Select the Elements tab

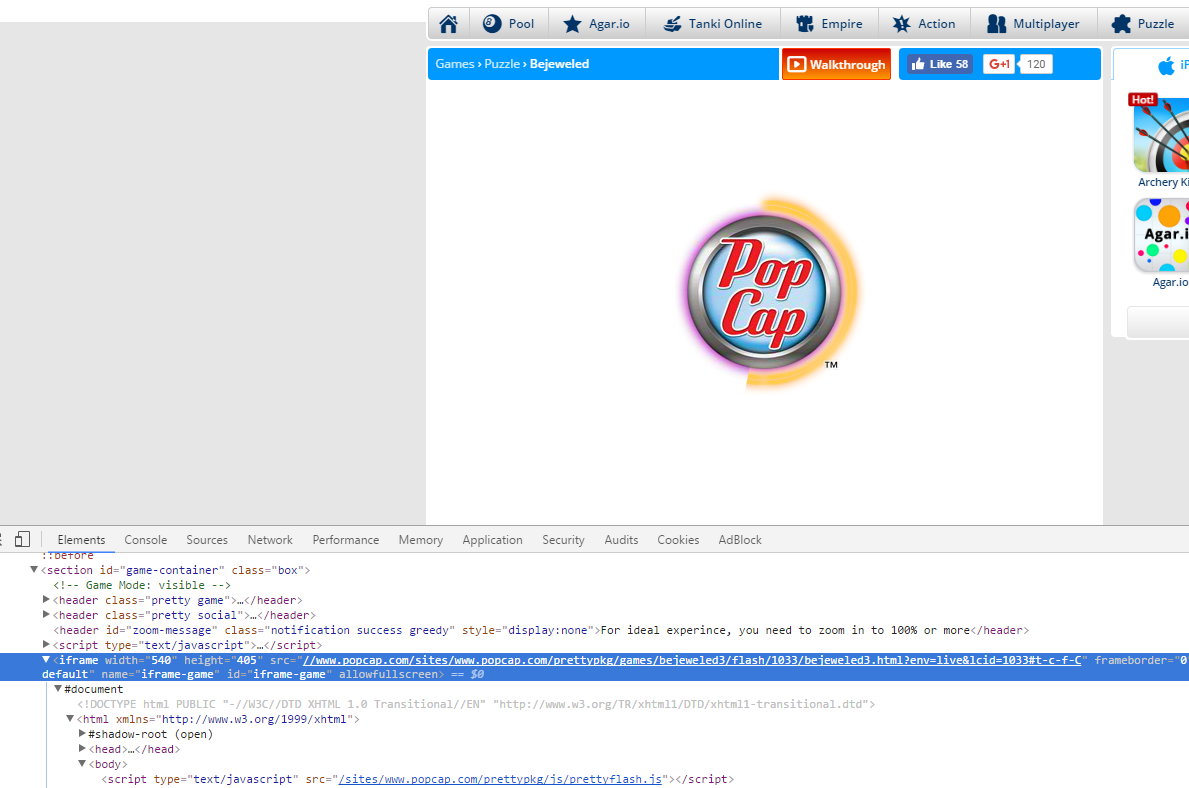(x=81, y=540)
